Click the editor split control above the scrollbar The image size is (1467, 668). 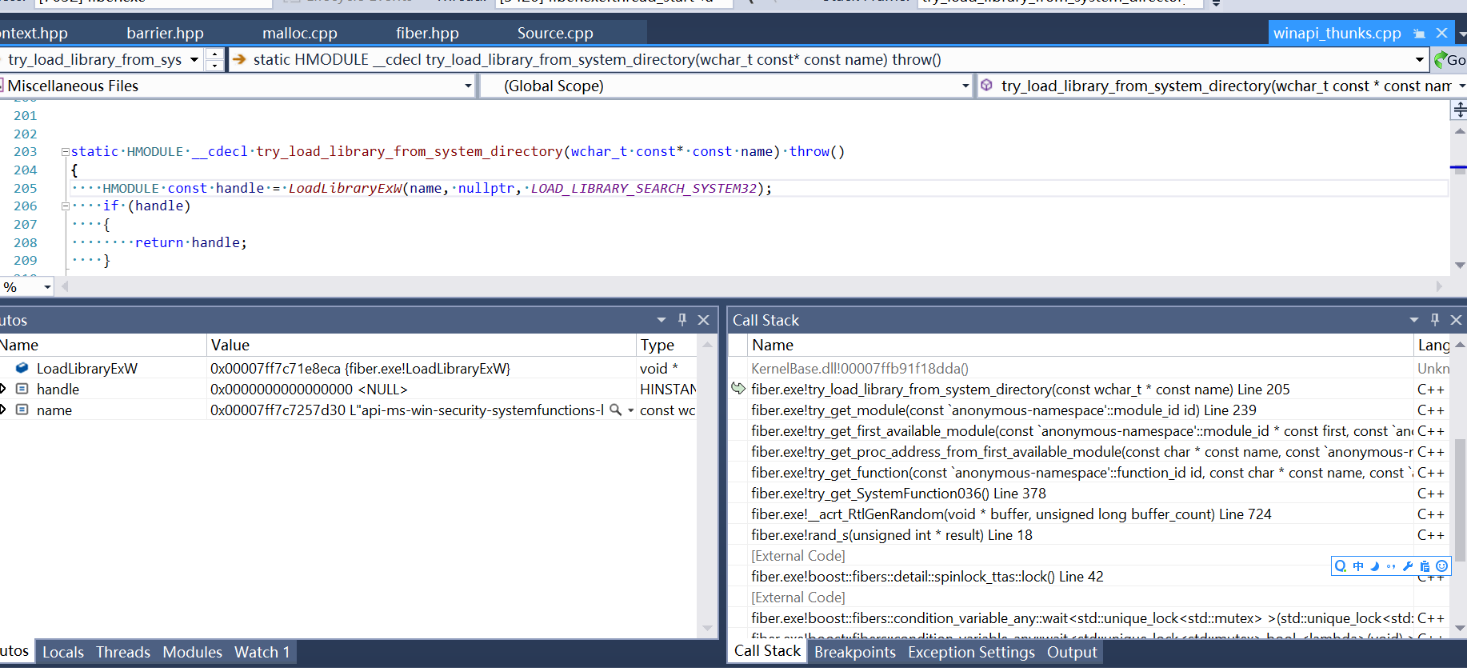coord(1458,109)
